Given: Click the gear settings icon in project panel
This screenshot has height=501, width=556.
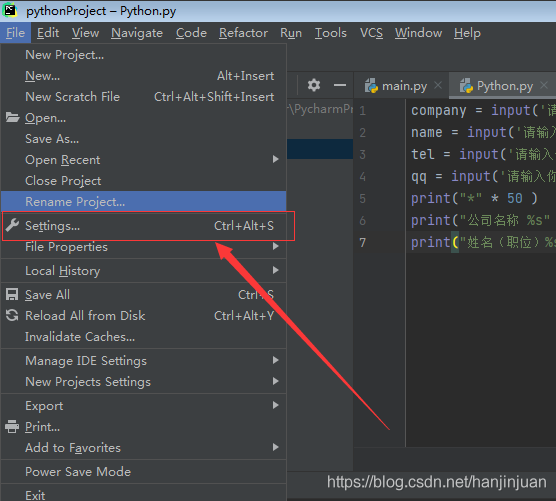Looking at the screenshot, I should coord(313,85).
